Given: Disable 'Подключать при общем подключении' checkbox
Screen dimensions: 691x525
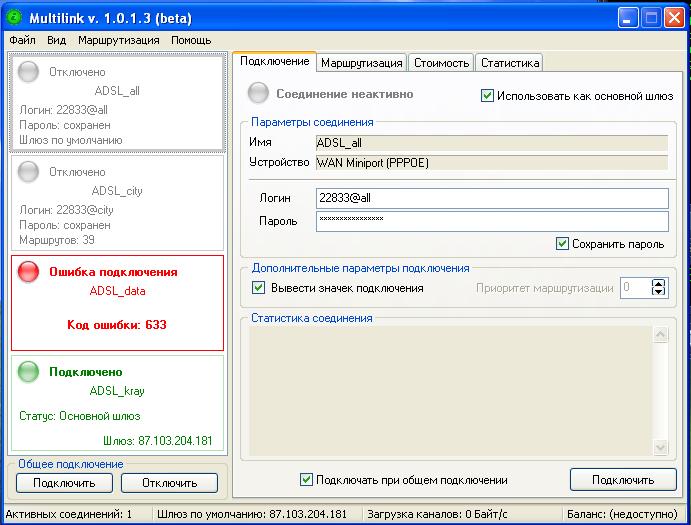Looking at the screenshot, I should (x=307, y=480).
